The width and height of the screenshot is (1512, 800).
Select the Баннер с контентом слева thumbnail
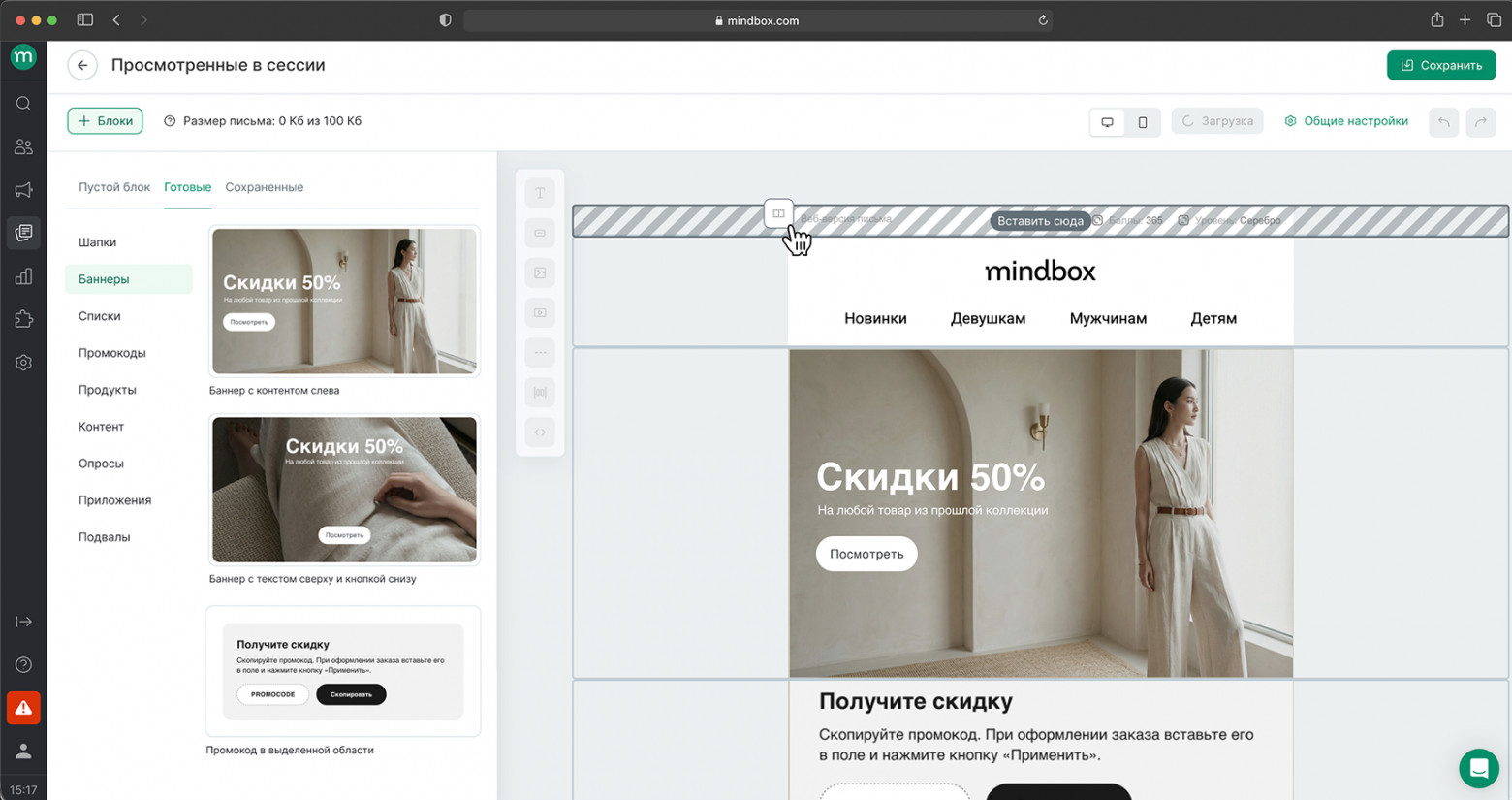(343, 301)
